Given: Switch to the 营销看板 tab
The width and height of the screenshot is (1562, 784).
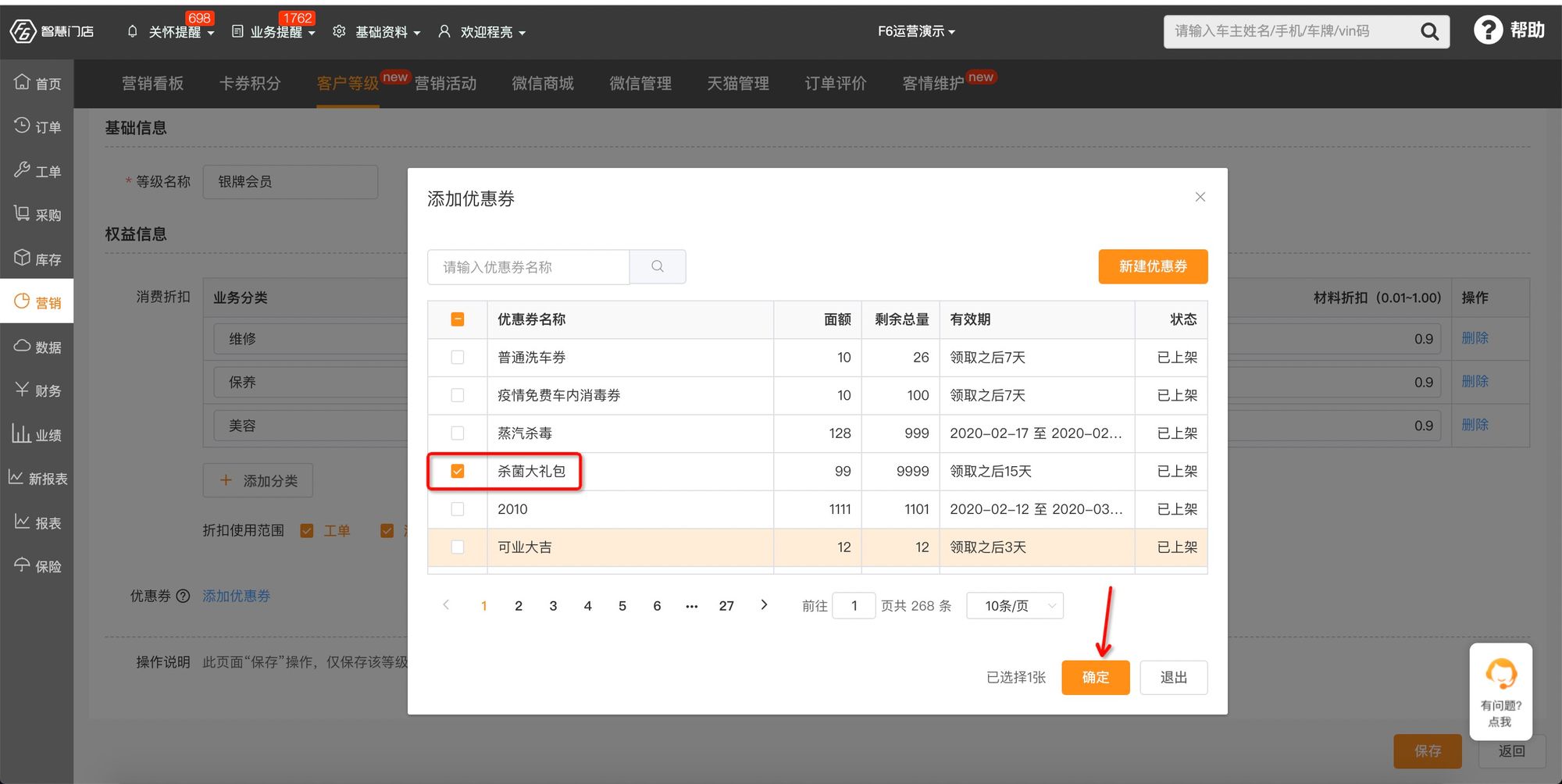Looking at the screenshot, I should [152, 84].
